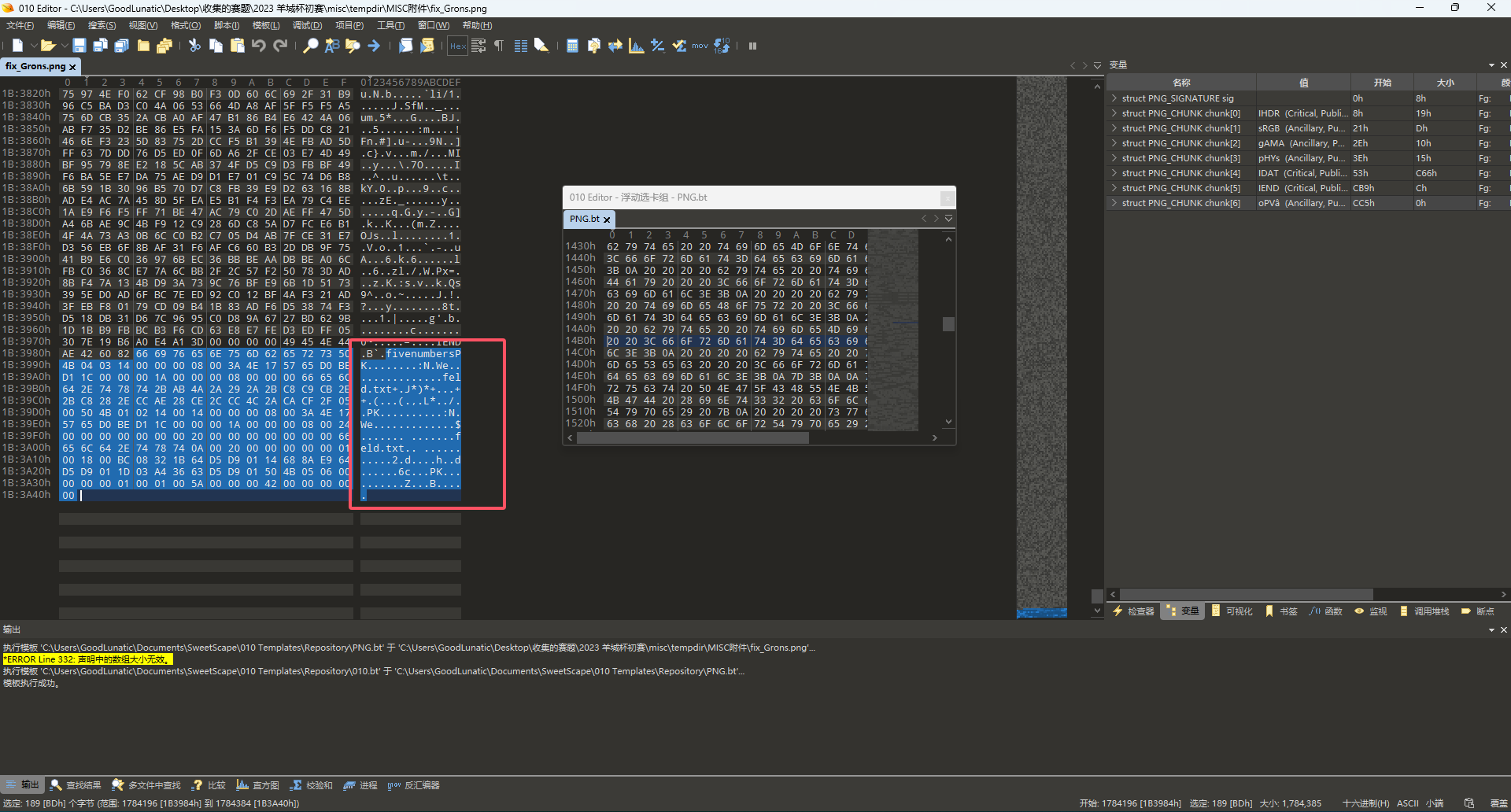Open the 多文件中查找 bottom tab
The height and width of the screenshot is (812, 1511).
pyautogui.click(x=146, y=785)
